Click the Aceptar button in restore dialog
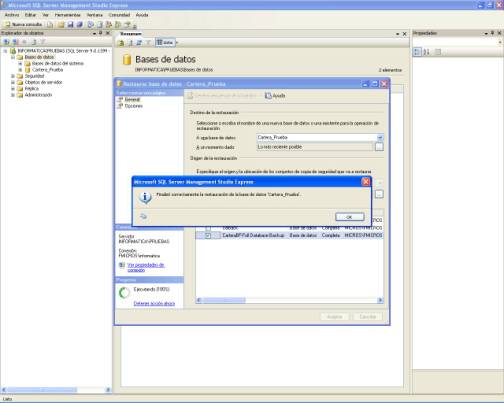The height and width of the screenshot is (403, 504). [x=334, y=317]
